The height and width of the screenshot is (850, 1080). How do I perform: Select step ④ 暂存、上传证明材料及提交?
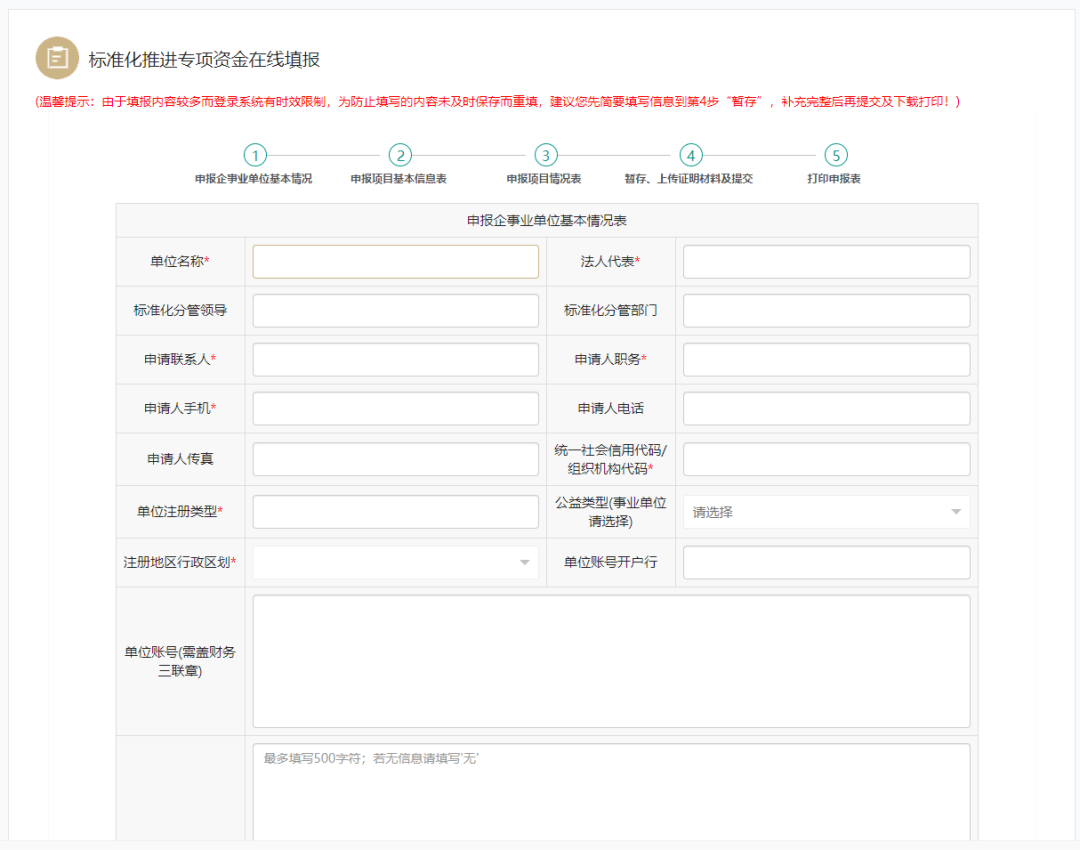click(690, 156)
